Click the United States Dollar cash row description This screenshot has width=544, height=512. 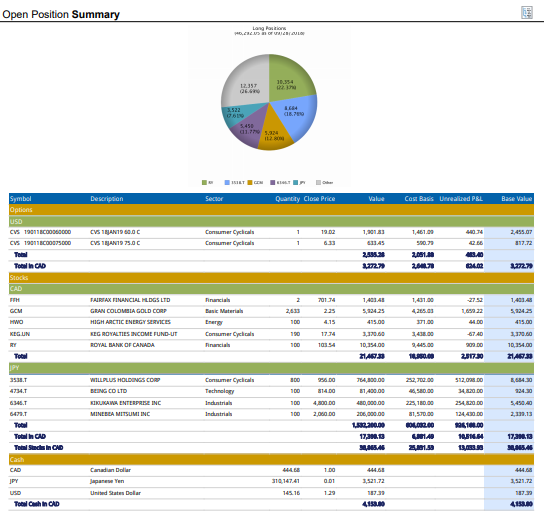[x=116, y=493]
